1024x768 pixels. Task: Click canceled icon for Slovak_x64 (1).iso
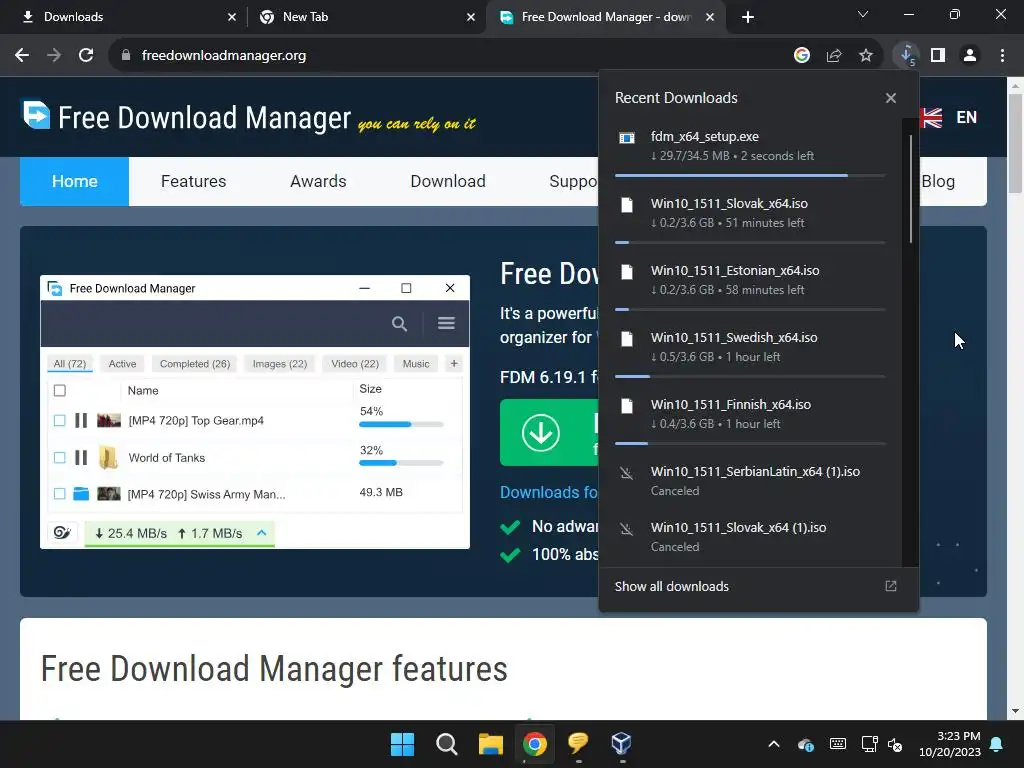coord(627,529)
